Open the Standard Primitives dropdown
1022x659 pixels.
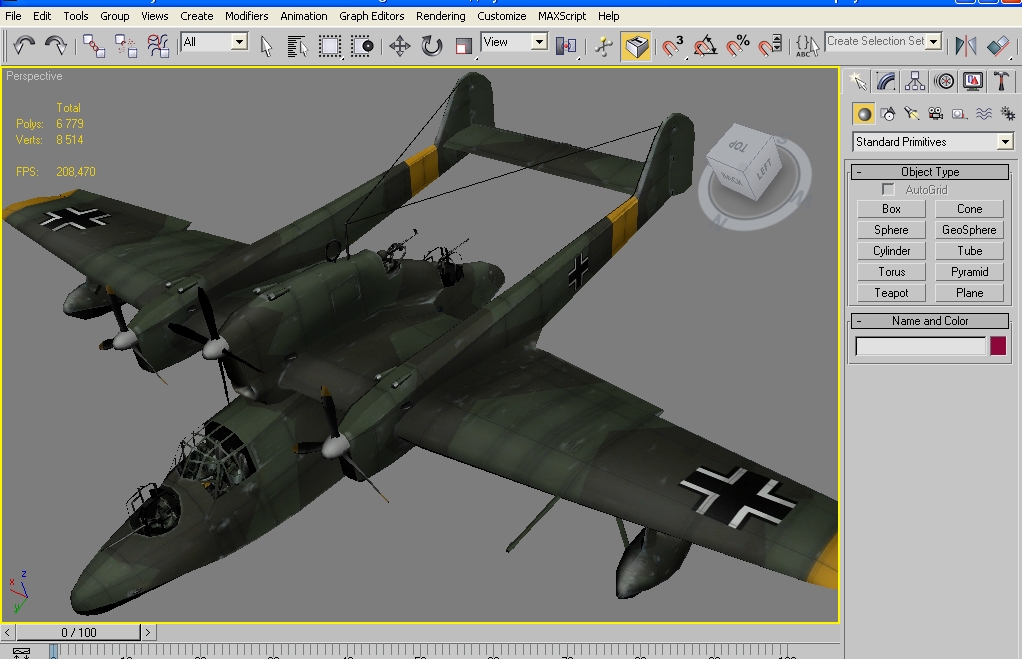pos(1005,142)
